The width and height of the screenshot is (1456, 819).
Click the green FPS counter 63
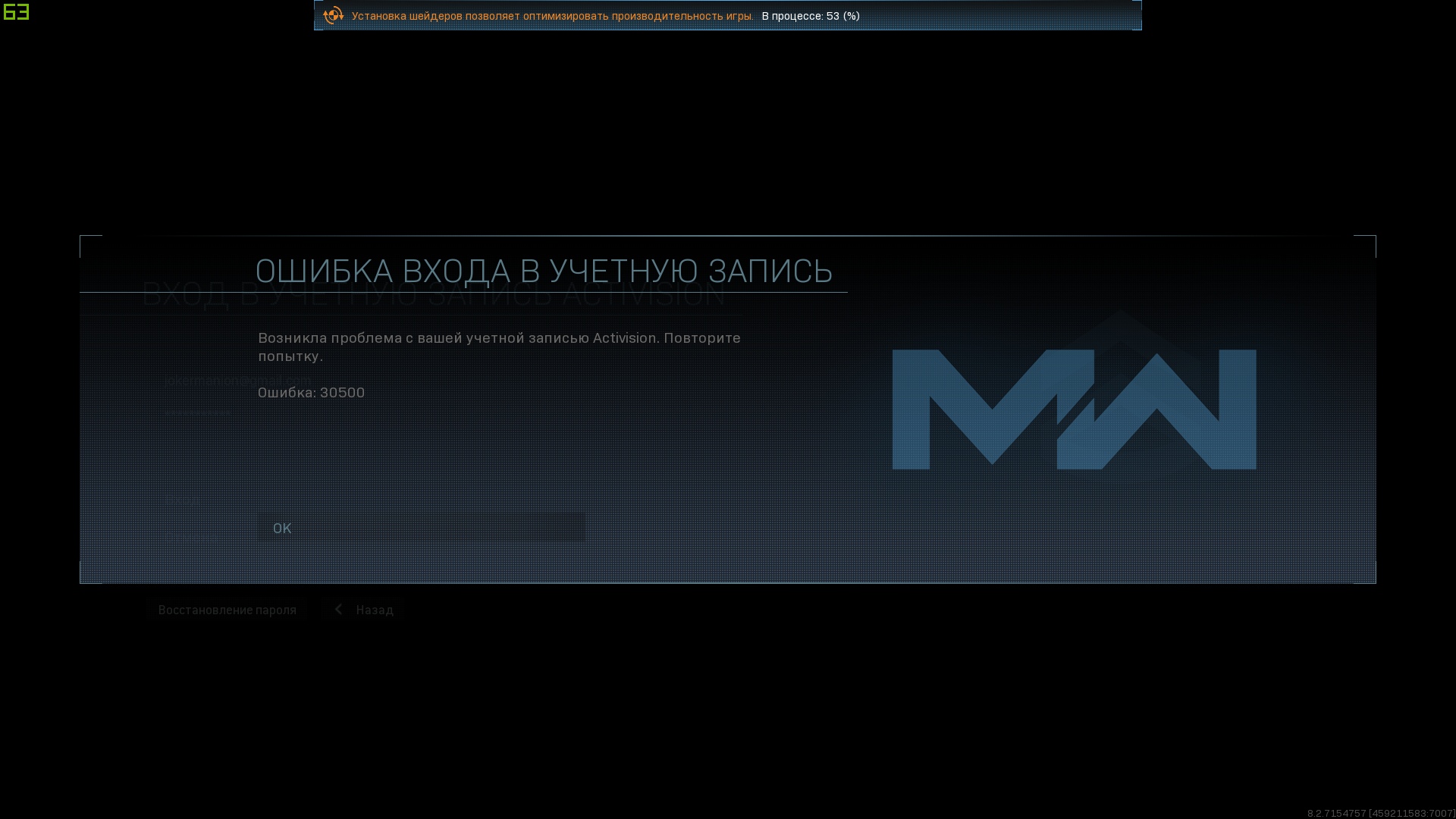coord(16,11)
